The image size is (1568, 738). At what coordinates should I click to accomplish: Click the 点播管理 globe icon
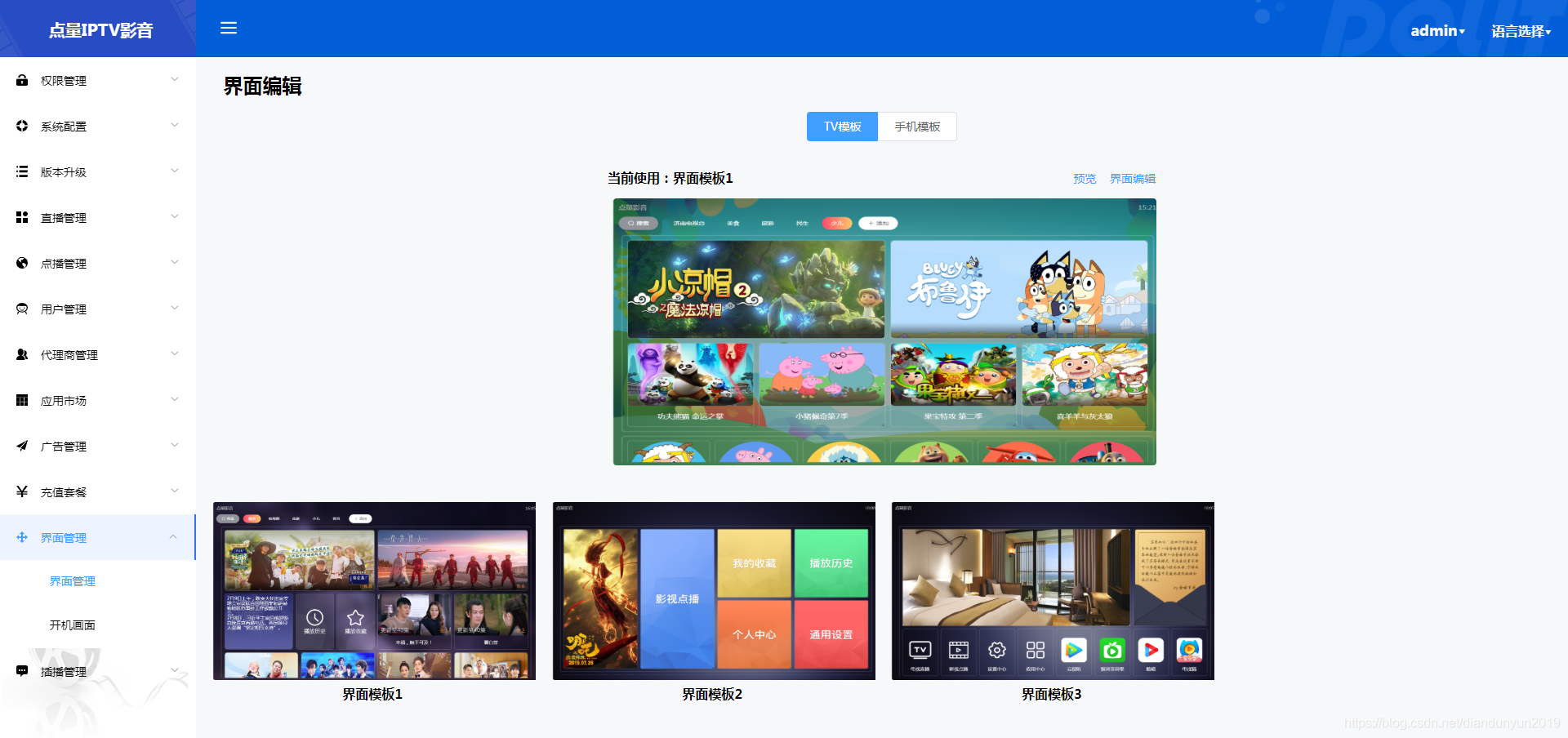[22, 263]
